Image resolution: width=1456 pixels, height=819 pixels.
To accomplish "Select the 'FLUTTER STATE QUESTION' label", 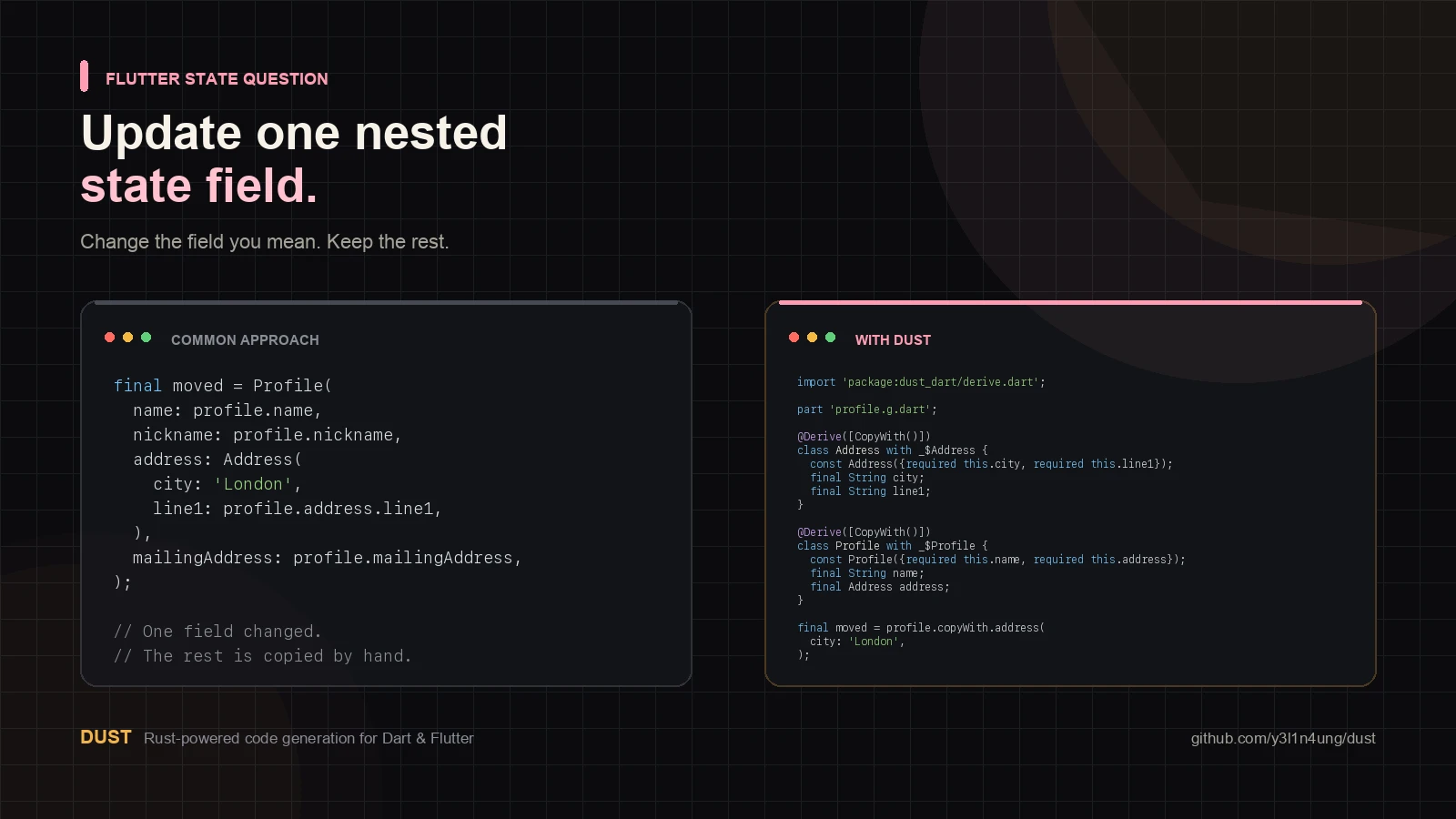I will click(x=217, y=79).
